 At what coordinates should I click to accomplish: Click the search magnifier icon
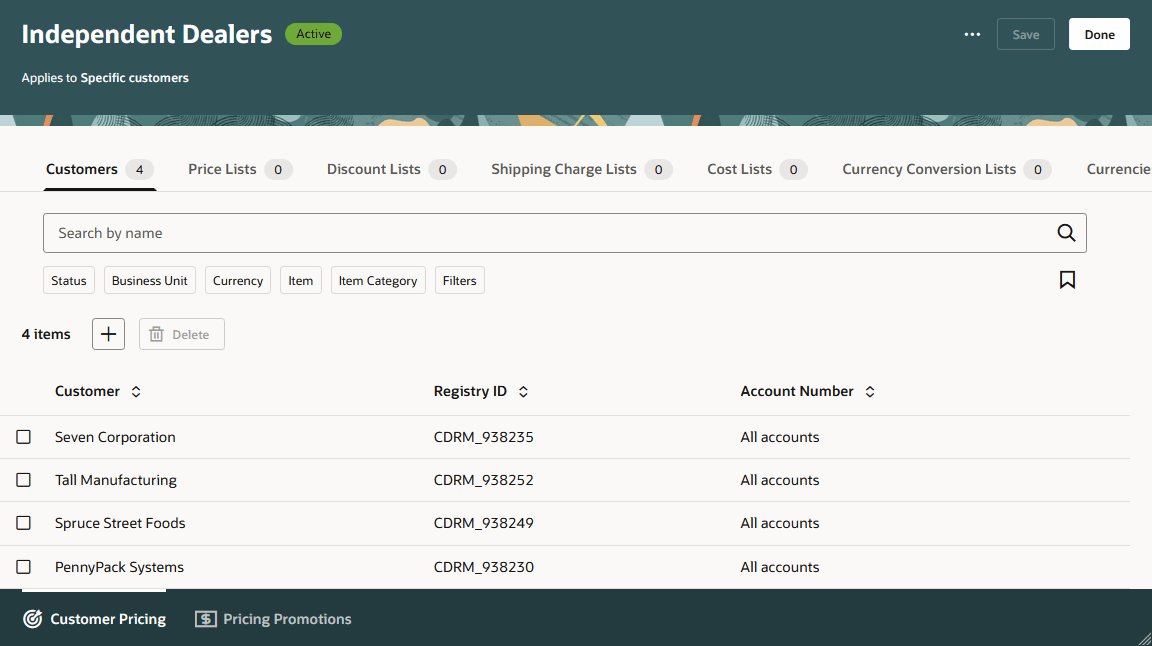tap(1066, 233)
